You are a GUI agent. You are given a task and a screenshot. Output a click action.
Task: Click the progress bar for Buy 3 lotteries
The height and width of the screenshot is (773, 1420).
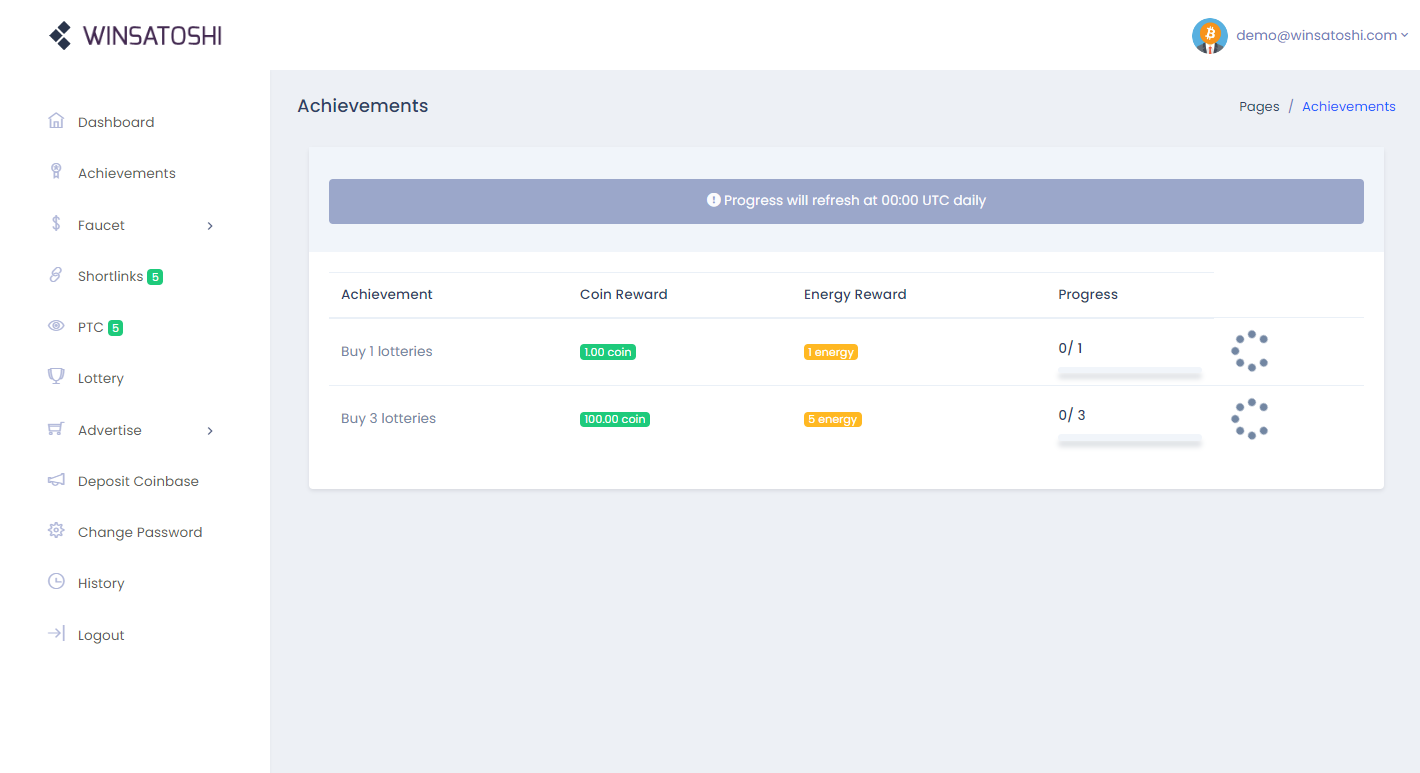[1130, 439]
